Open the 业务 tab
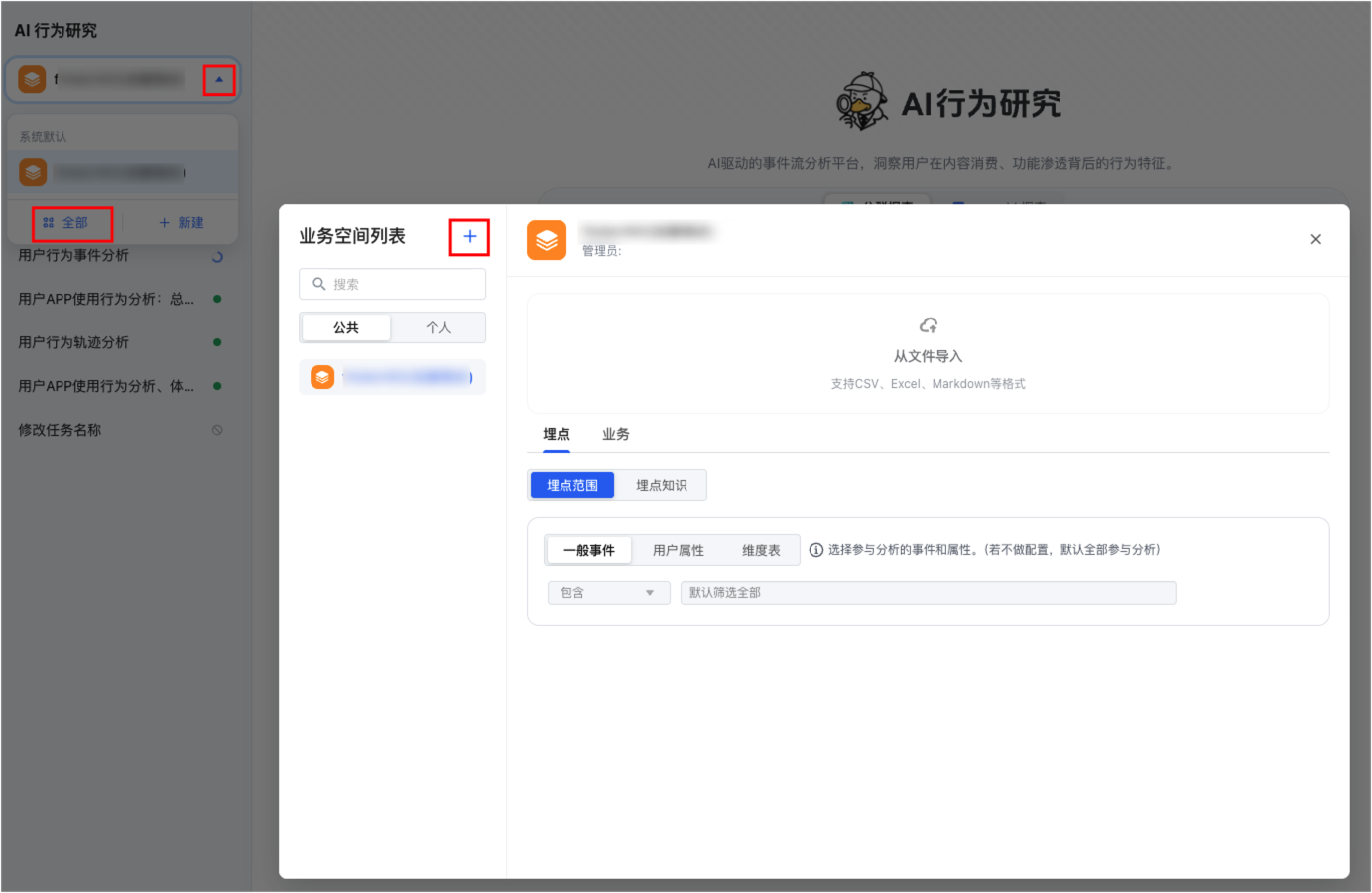Viewport: 1372px width, 893px height. (616, 434)
